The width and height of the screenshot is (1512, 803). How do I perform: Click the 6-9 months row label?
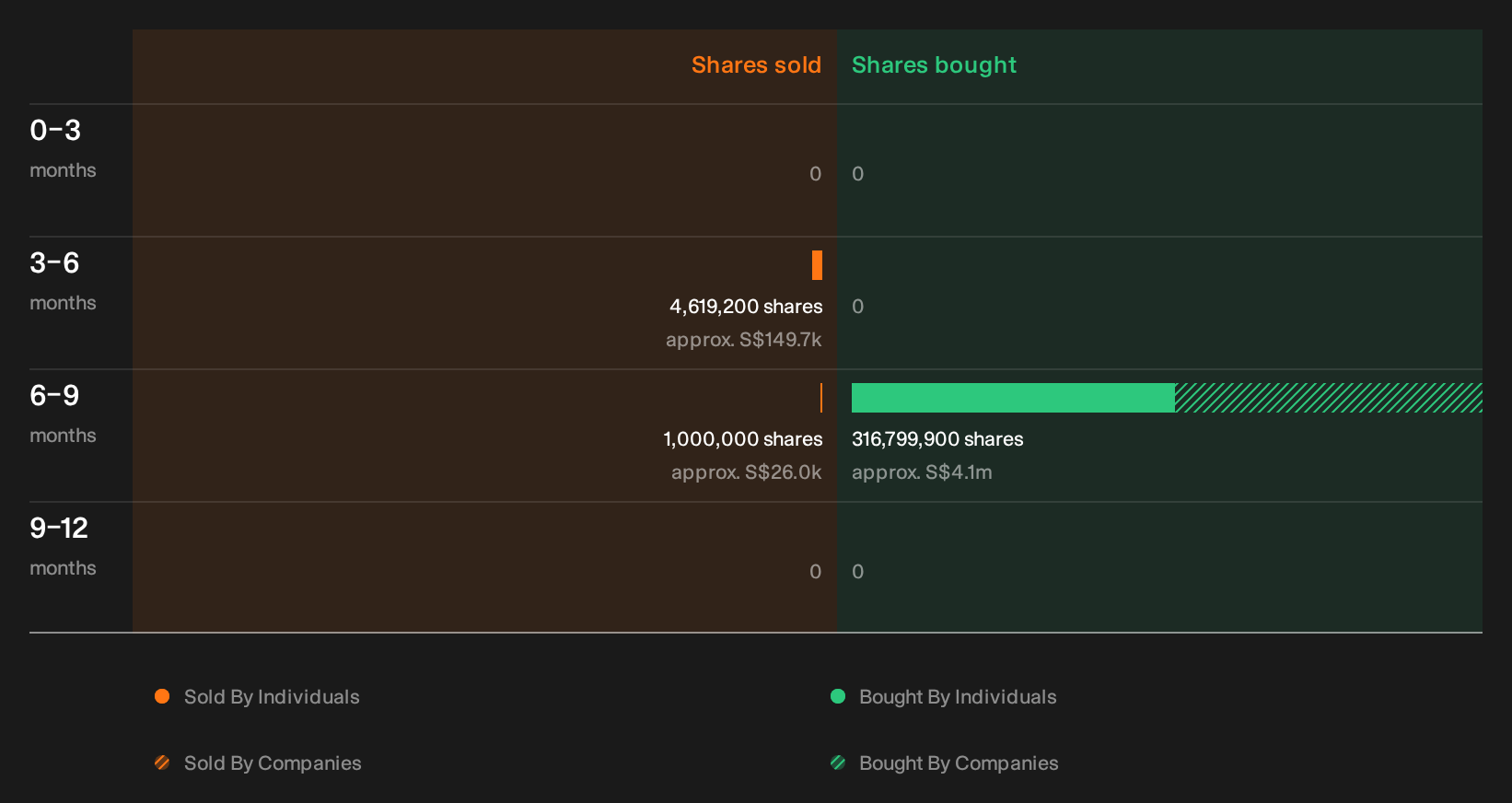[x=63, y=413]
